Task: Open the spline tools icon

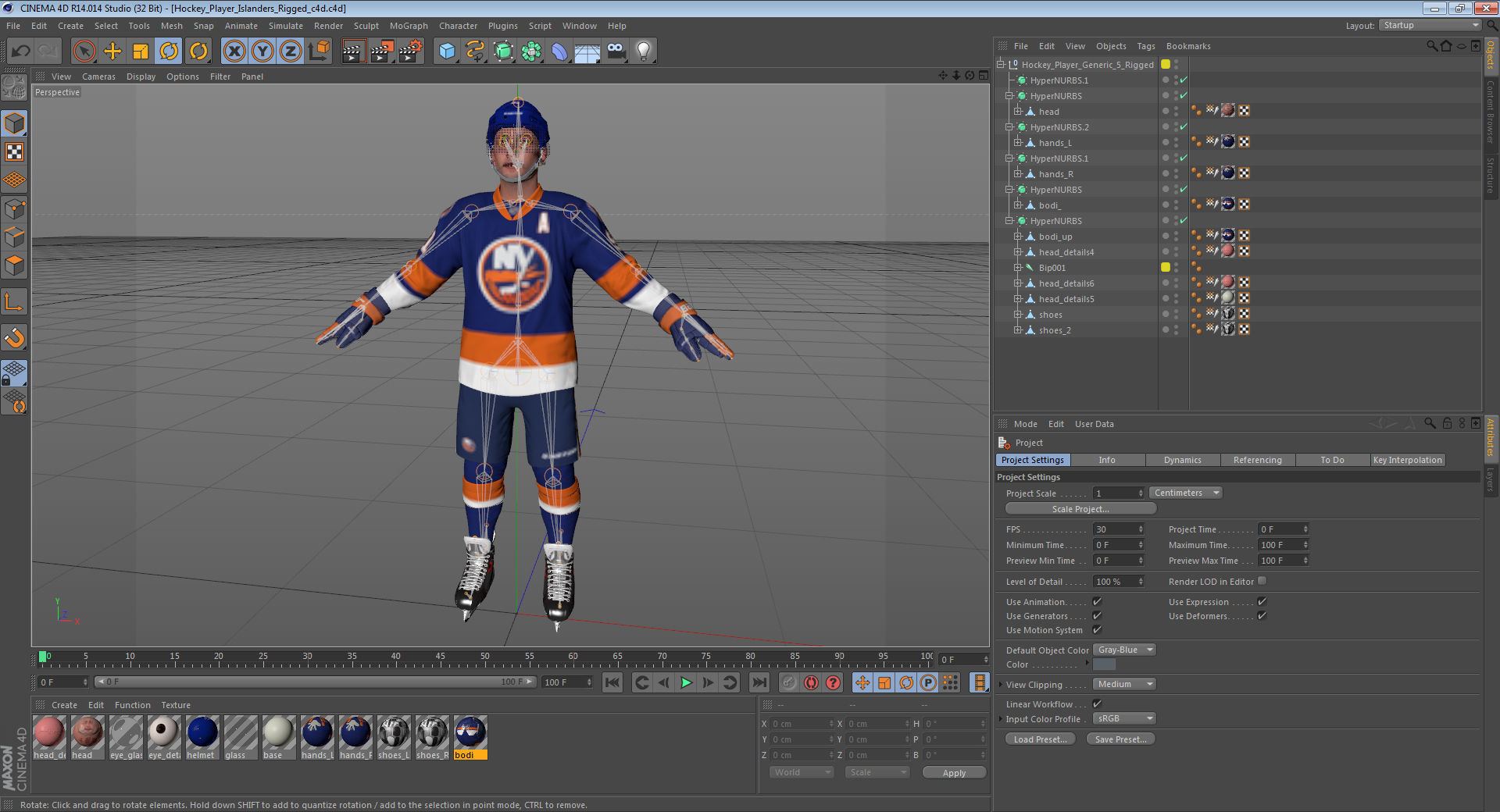Action: (475, 52)
